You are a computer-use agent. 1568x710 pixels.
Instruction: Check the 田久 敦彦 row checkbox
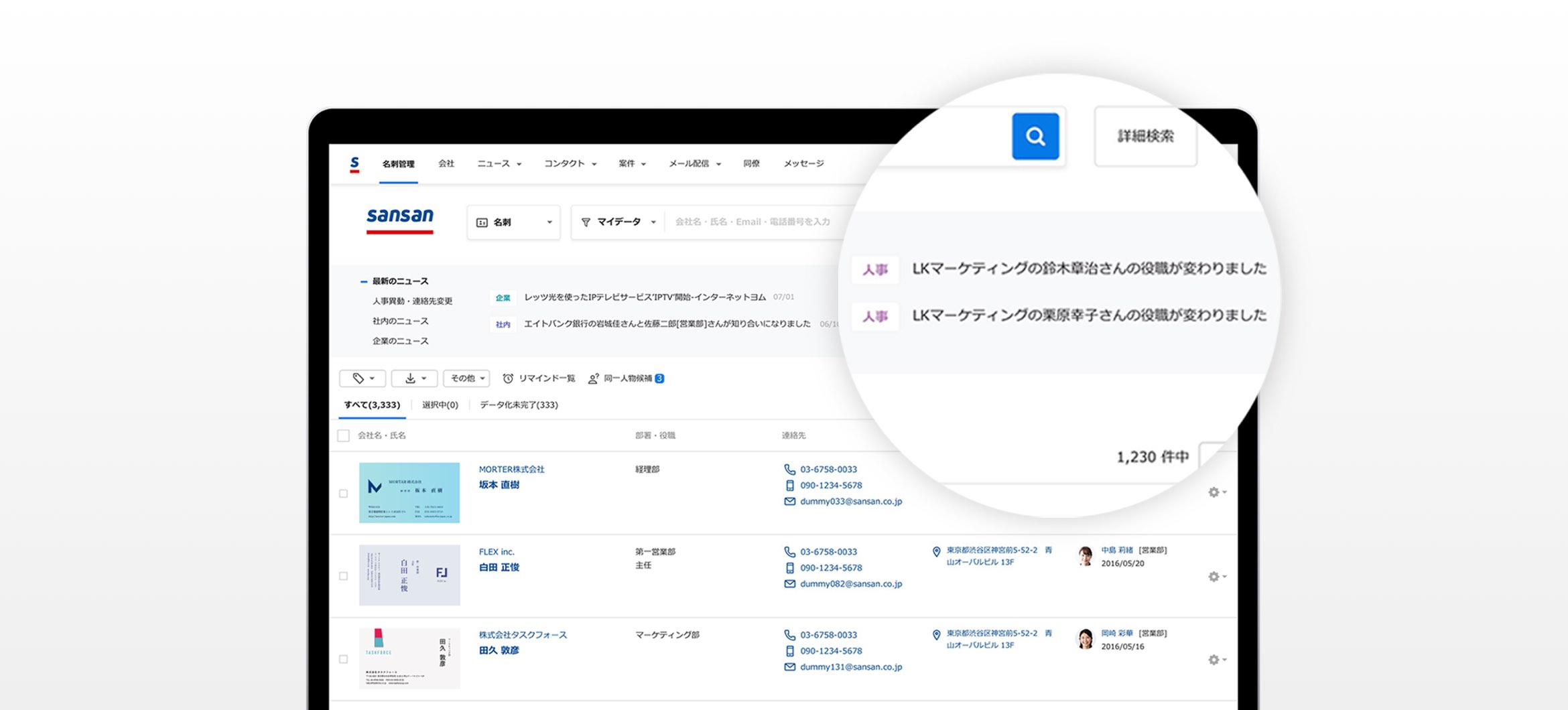pyautogui.click(x=343, y=659)
